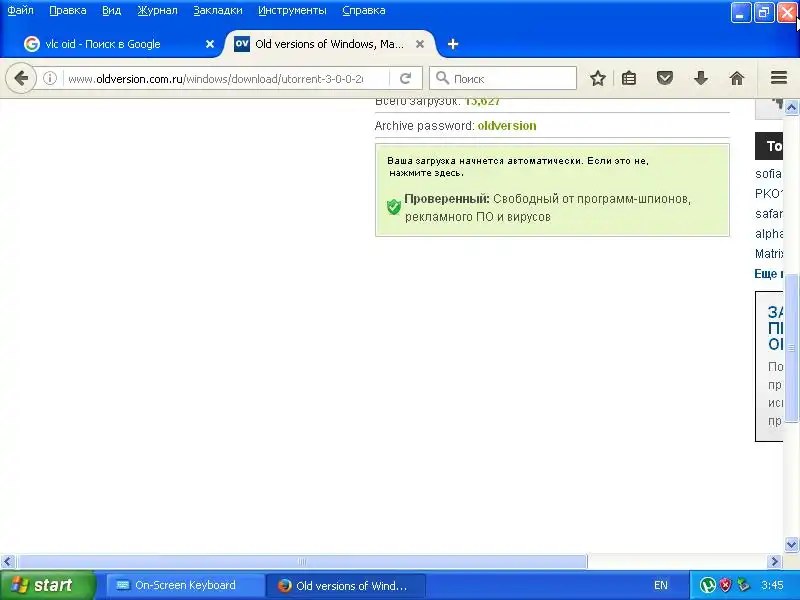
Task: Show site information icon in address bar
Action: (49, 78)
